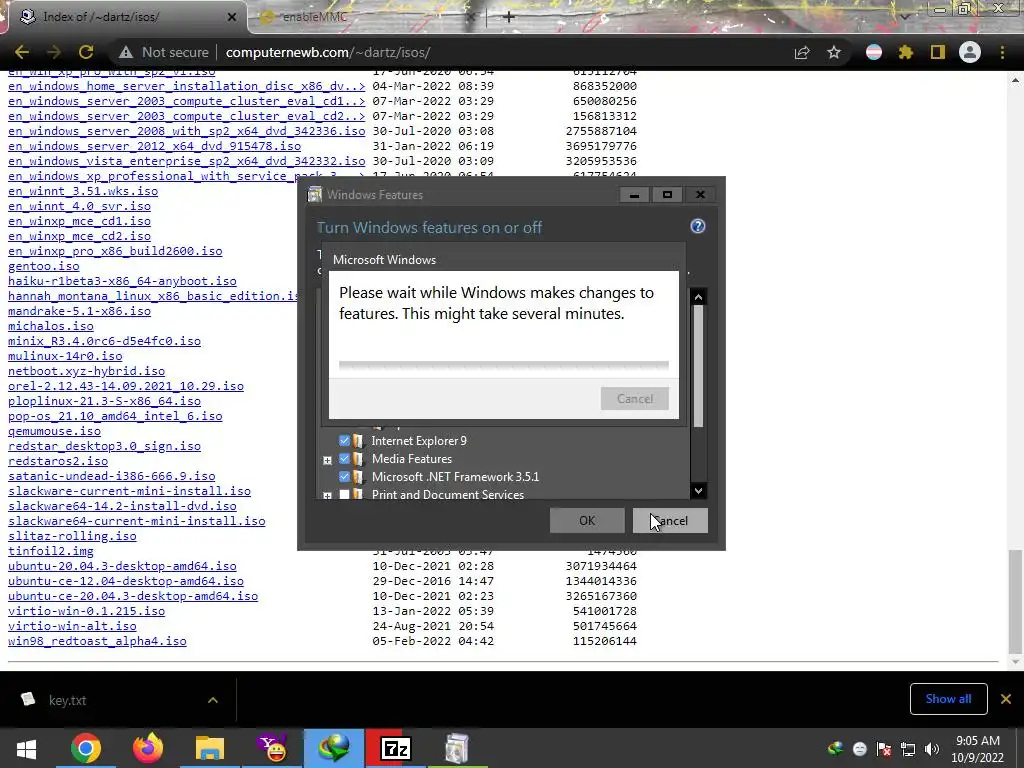
Task: Reload the page with the refresh icon
Action: click(x=86, y=52)
